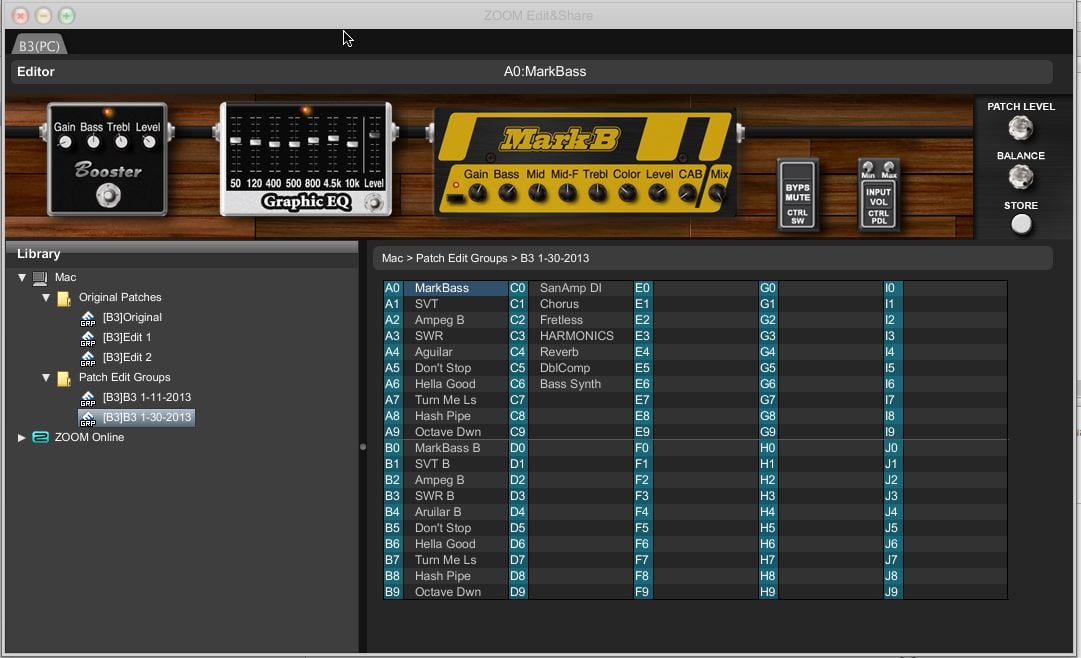
Task: Click the MarkB Color knob
Action: 627,194
